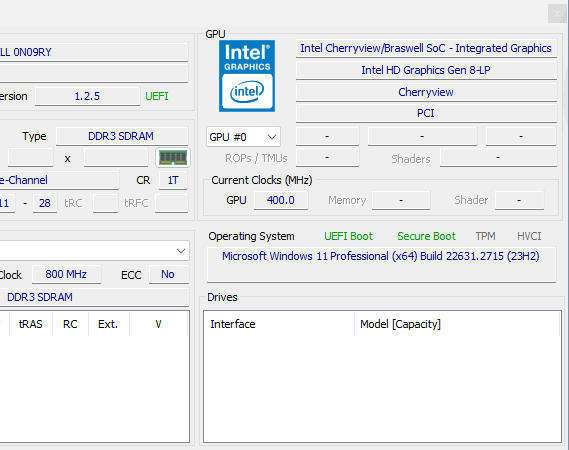Click the Cherryview codename field
Screen dimensions: 569x450
[x=426, y=92]
